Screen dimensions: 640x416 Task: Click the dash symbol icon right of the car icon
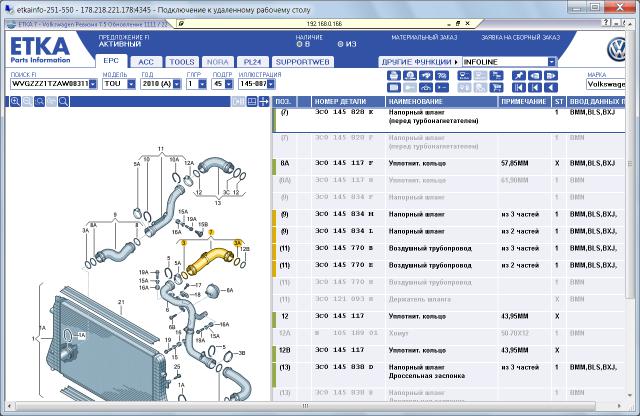coord(442,87)
